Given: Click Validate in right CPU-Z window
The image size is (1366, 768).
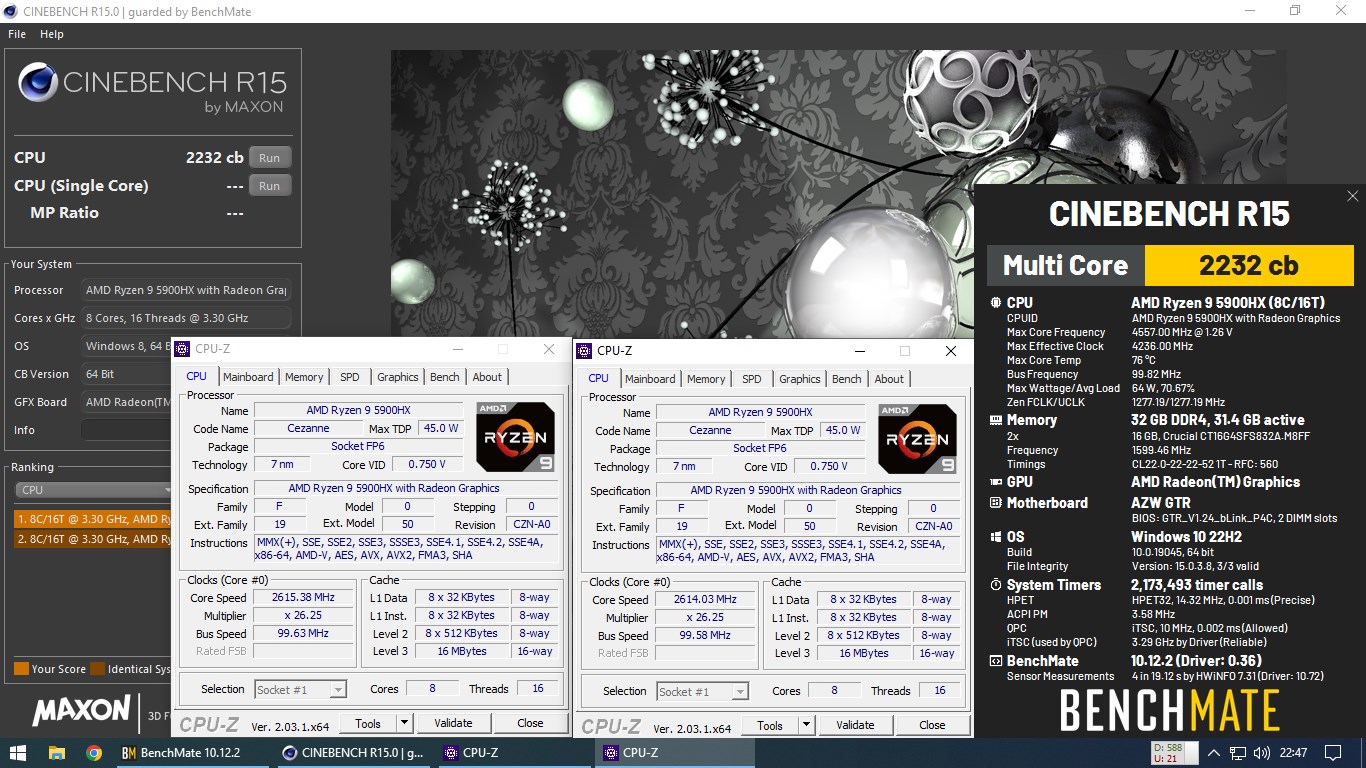Looking at the screenshot, I should click(x=855, y=725).
